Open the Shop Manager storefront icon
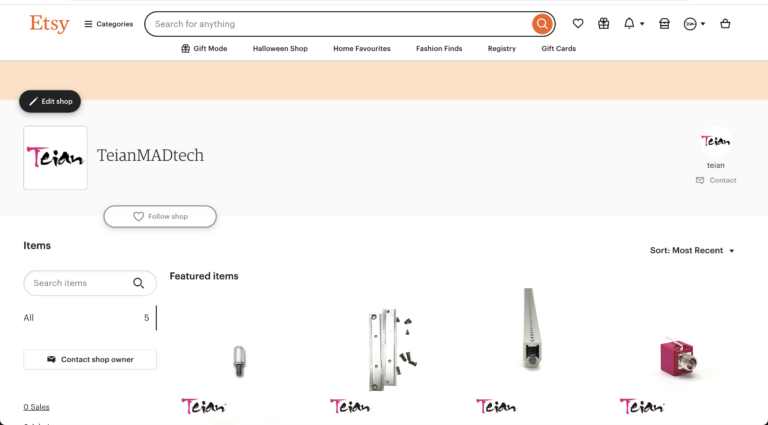The width and height of the screenshot is (768, 425). (664, 24)
